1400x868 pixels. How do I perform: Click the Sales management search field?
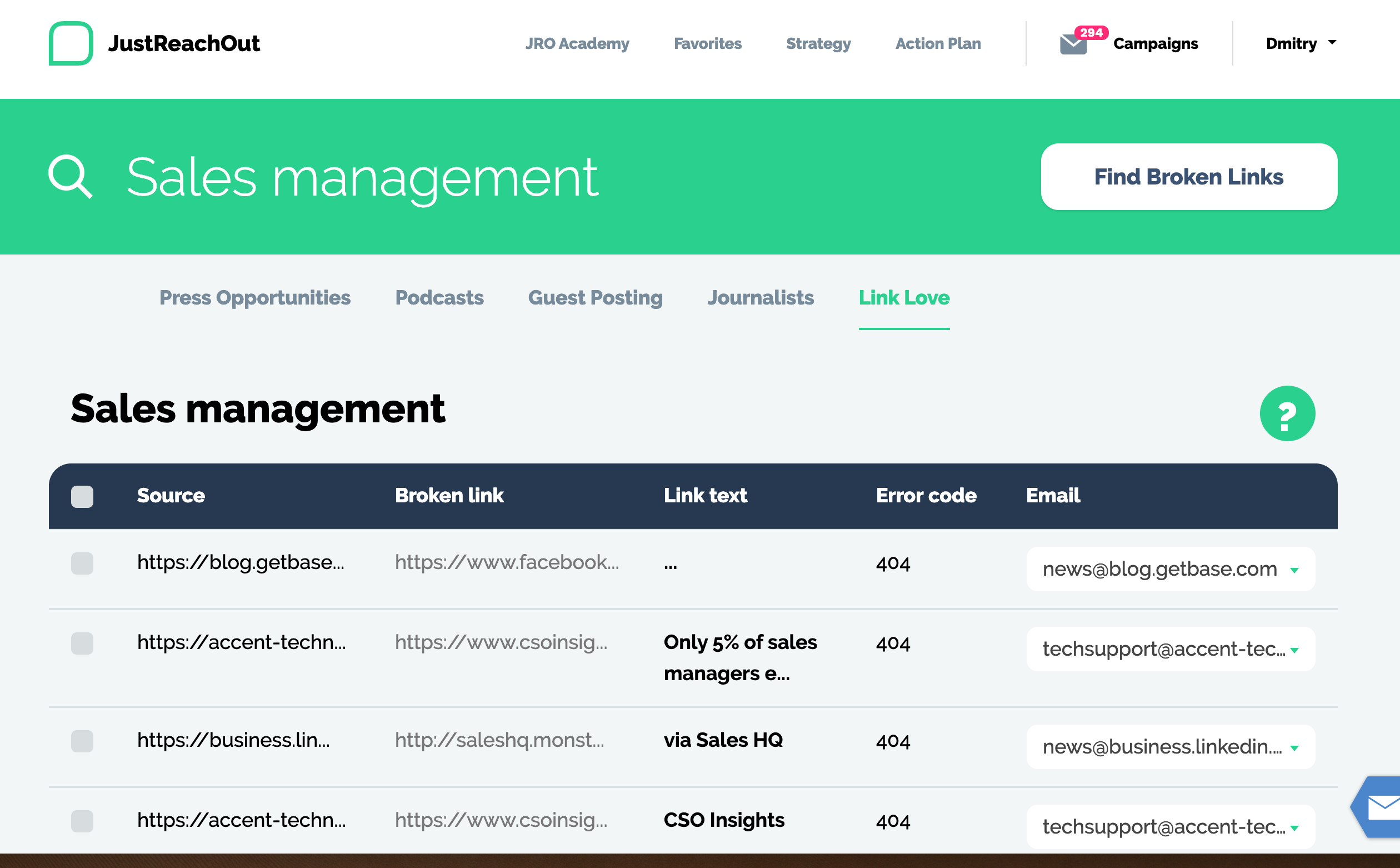tap(362, 177)
